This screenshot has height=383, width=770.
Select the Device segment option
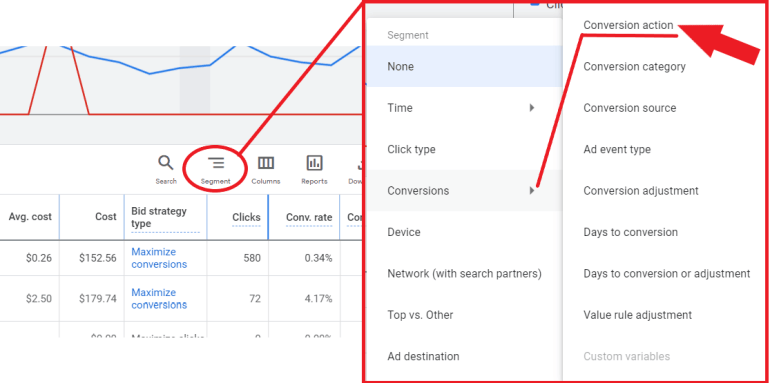[x=404, y=232]
